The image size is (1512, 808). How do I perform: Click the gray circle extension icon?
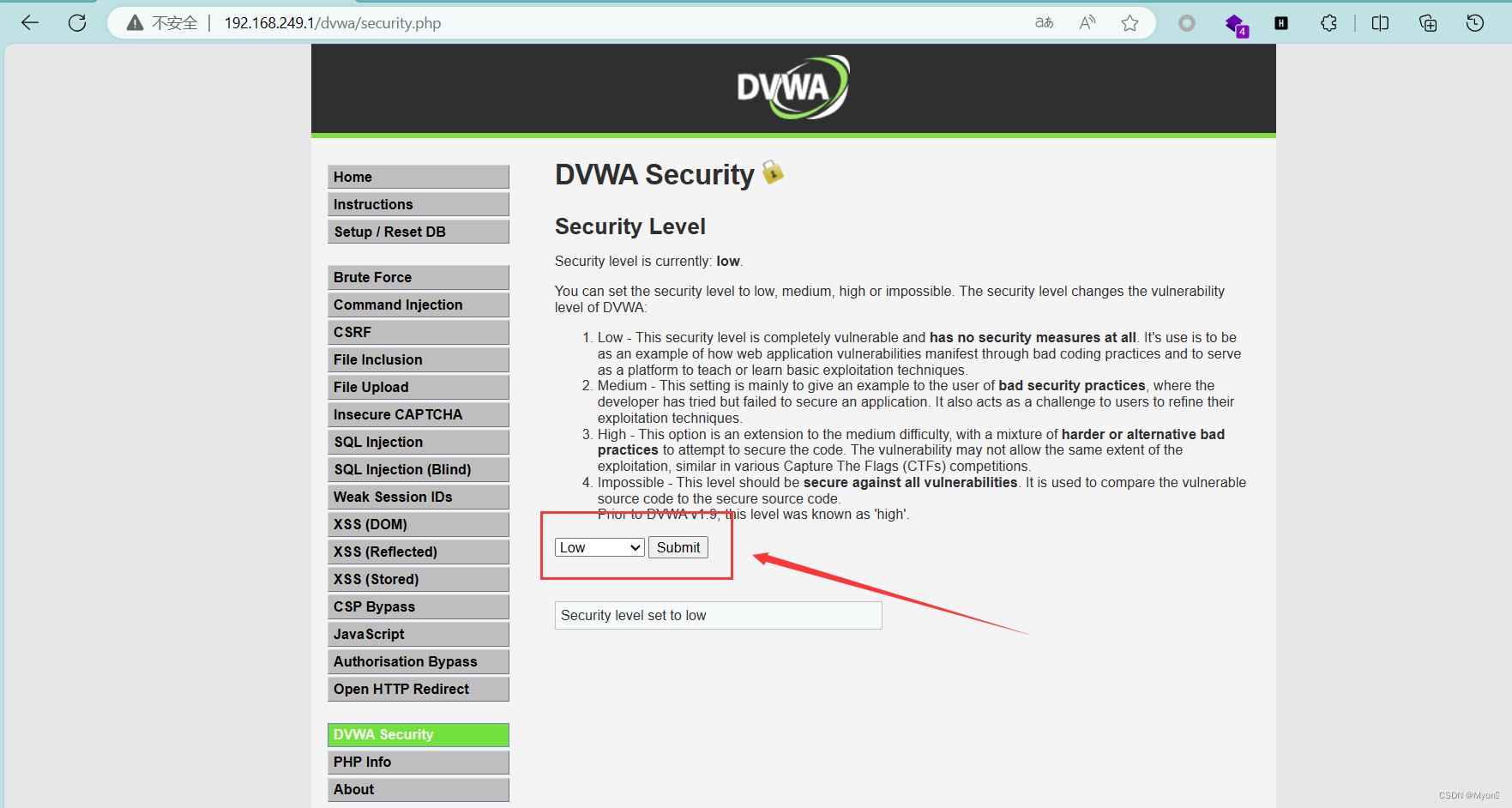[x=1187, y=23]
